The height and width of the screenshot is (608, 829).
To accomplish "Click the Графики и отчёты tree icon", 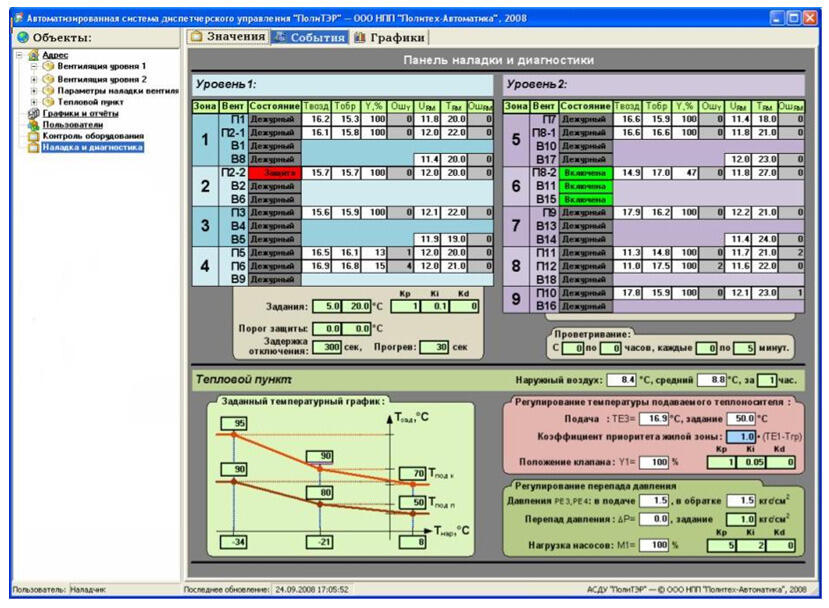I will coord(33,113).
